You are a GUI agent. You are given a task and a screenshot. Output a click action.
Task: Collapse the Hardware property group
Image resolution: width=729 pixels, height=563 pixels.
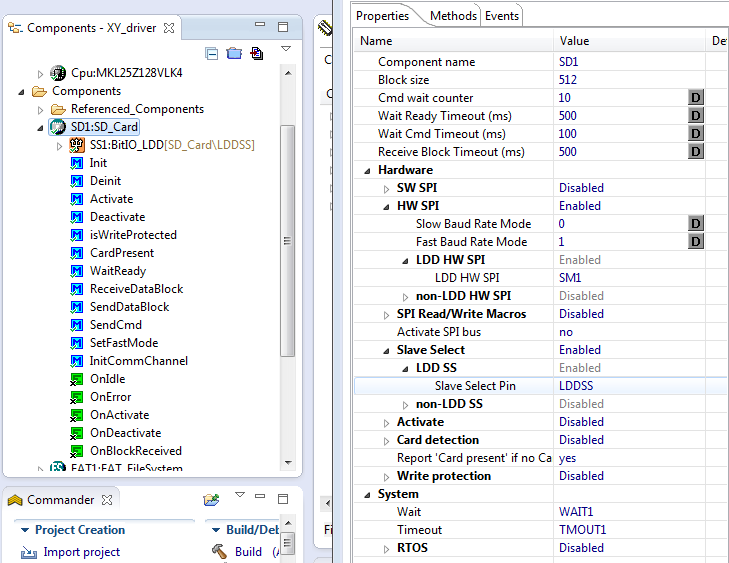click(367, 171)
